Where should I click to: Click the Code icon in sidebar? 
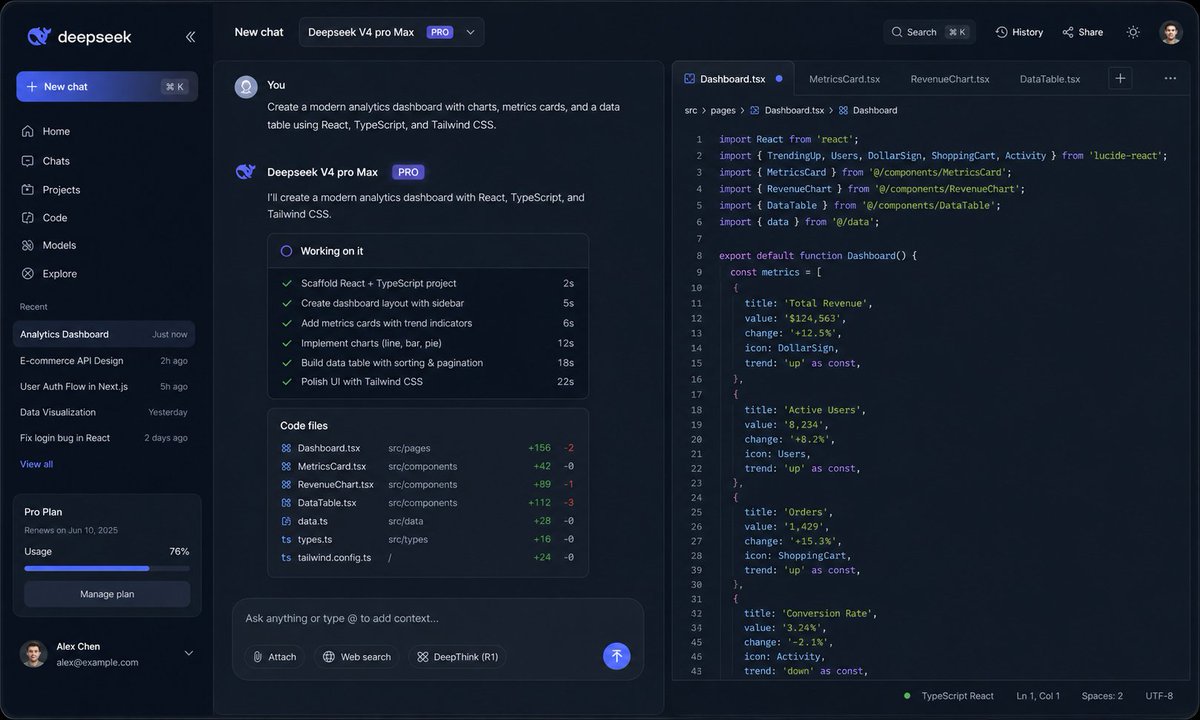pyautogui.click(x=28, y=218)
